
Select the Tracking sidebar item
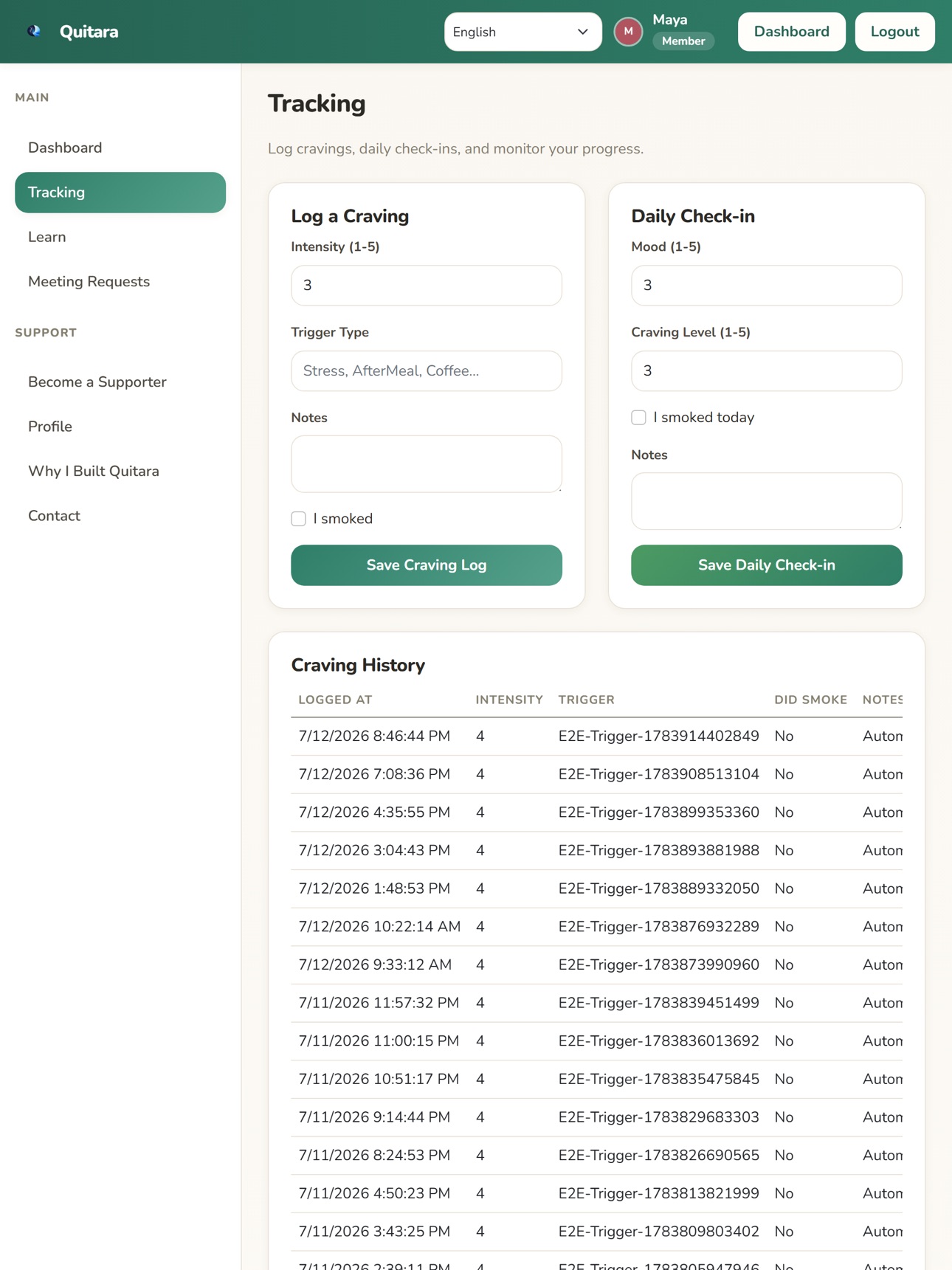point(120,193)
